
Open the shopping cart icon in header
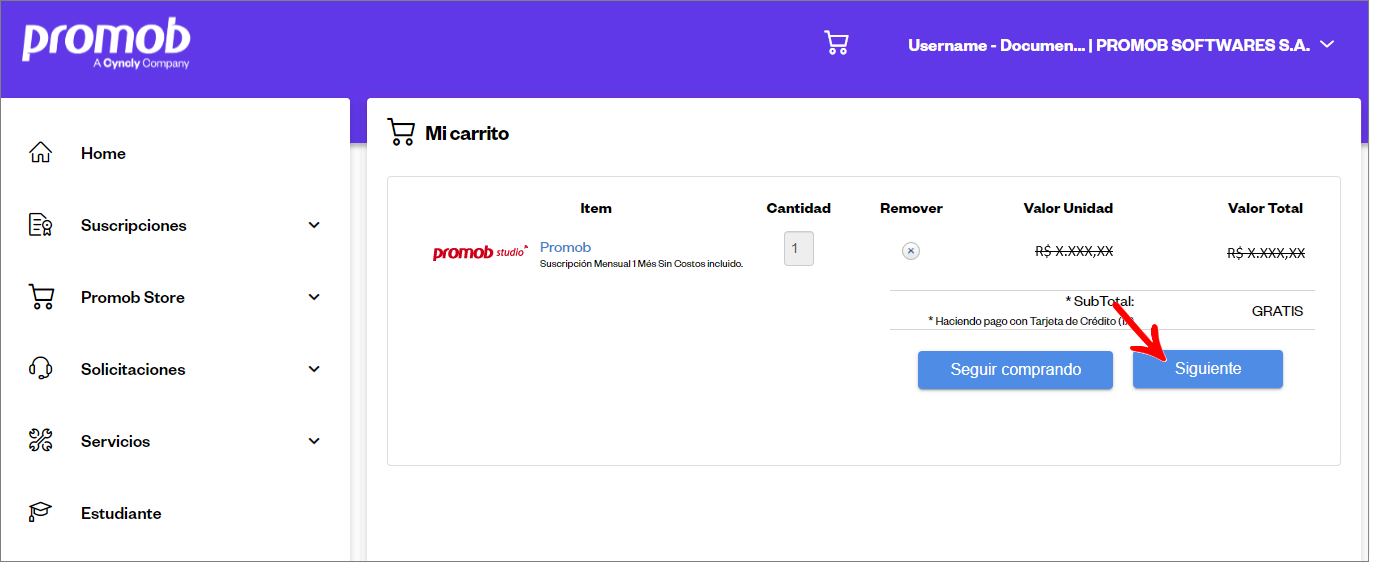coord(836,43)
